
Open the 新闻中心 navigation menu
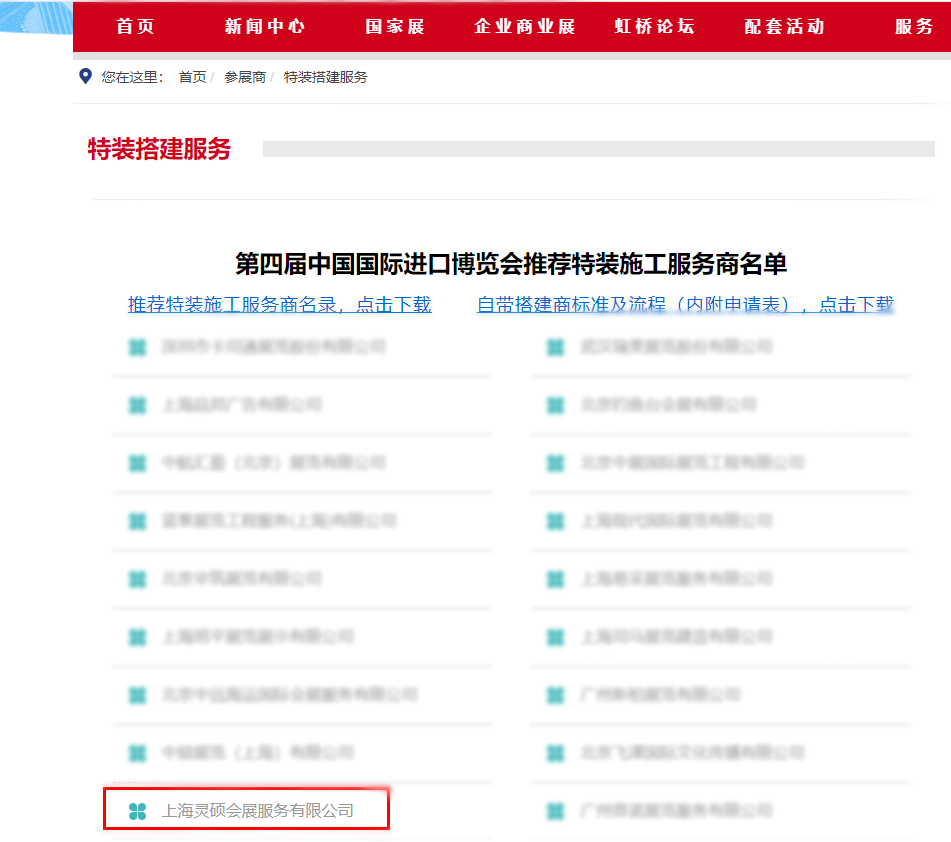pyautogui.click(x=264, y=26)
